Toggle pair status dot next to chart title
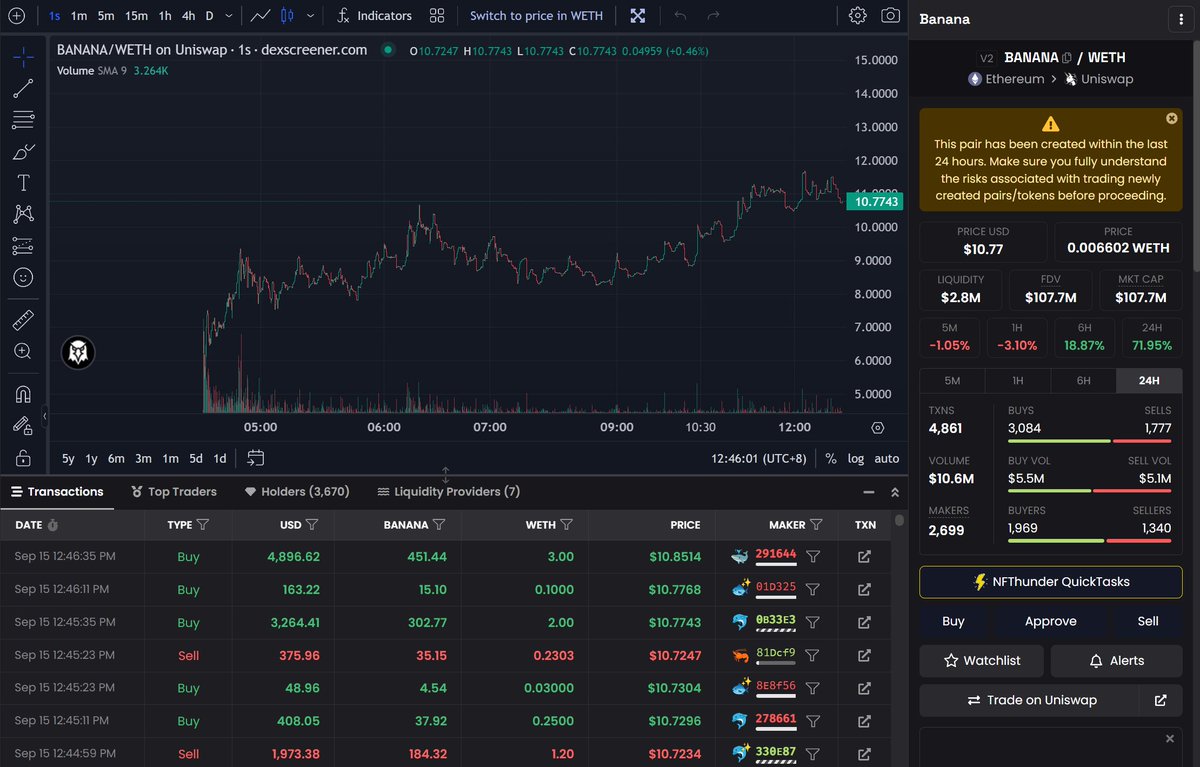1200x767 pixels. pos(388,49)
